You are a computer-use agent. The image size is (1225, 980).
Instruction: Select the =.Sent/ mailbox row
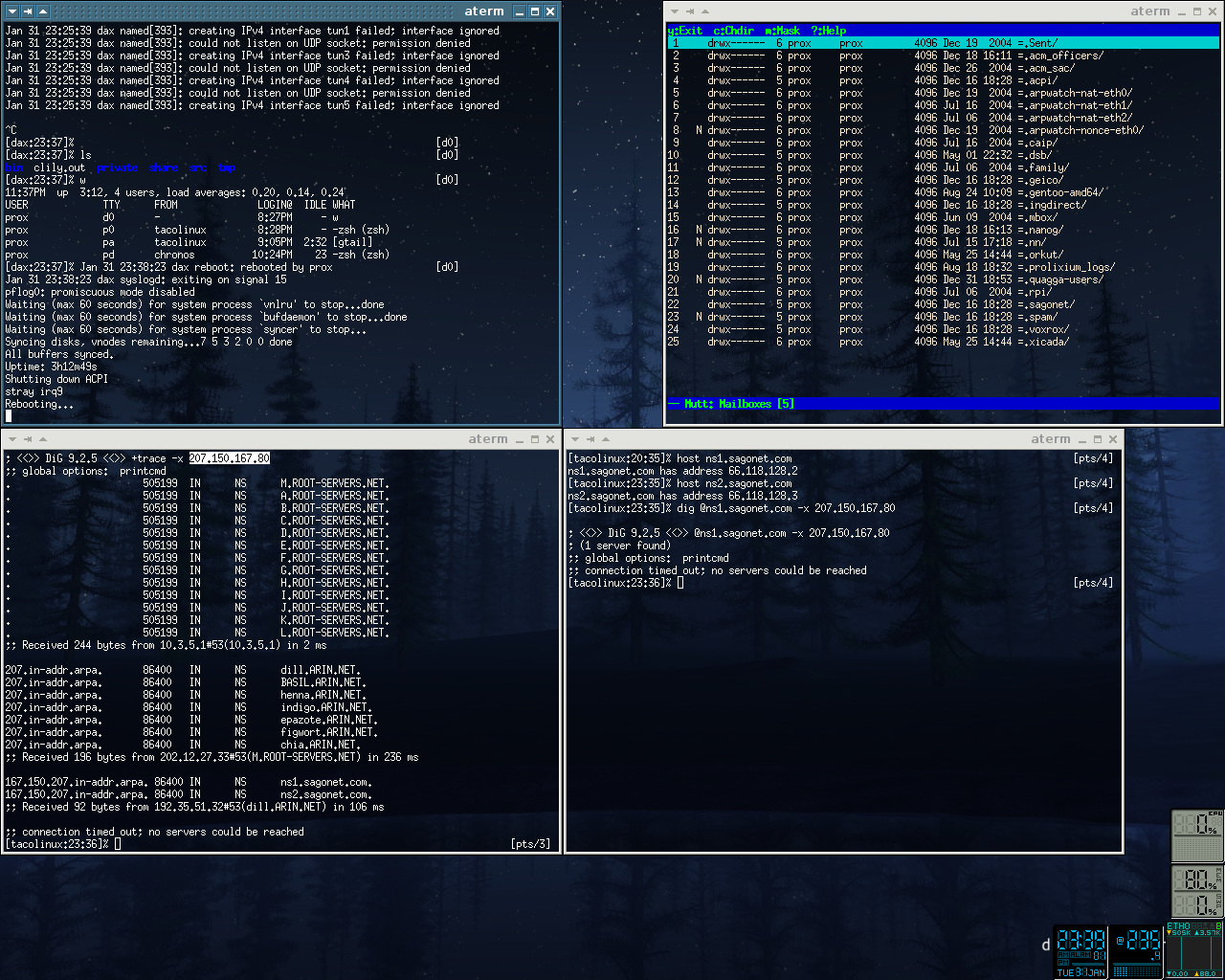pos(943,43)
